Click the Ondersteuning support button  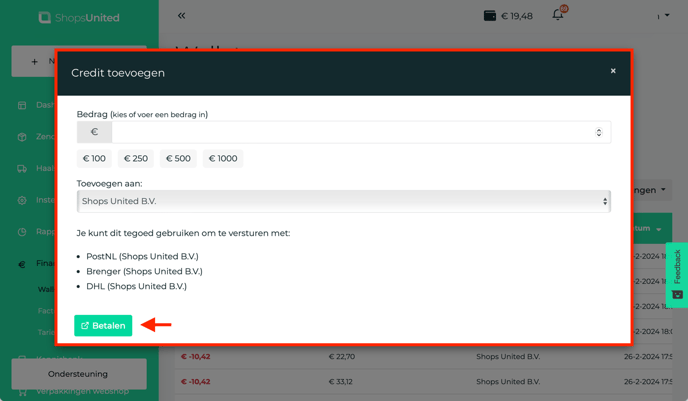(79, 374)
